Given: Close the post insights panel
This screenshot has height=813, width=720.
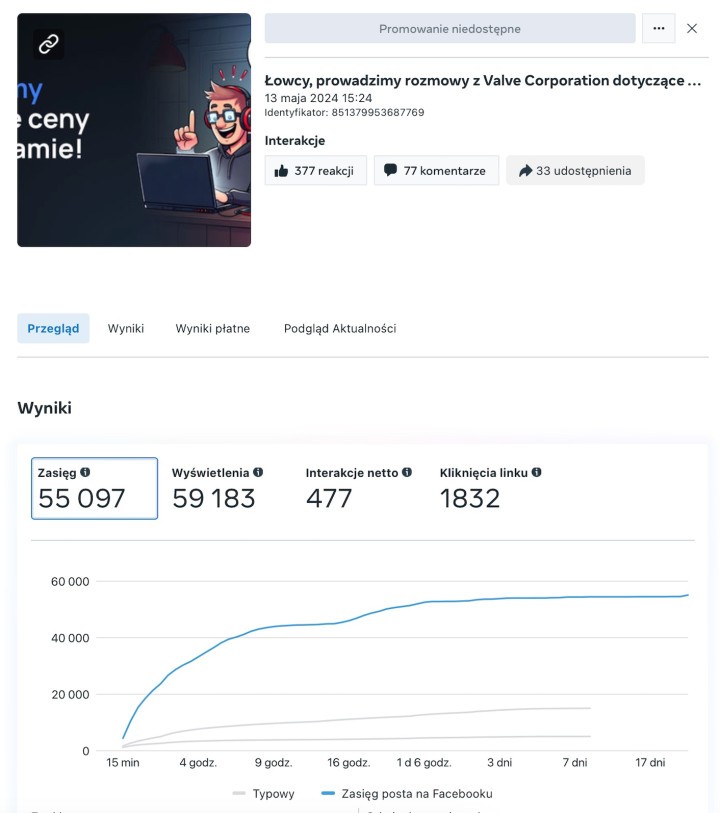Looking at the screenshot, I should click(x=691, y=29).
